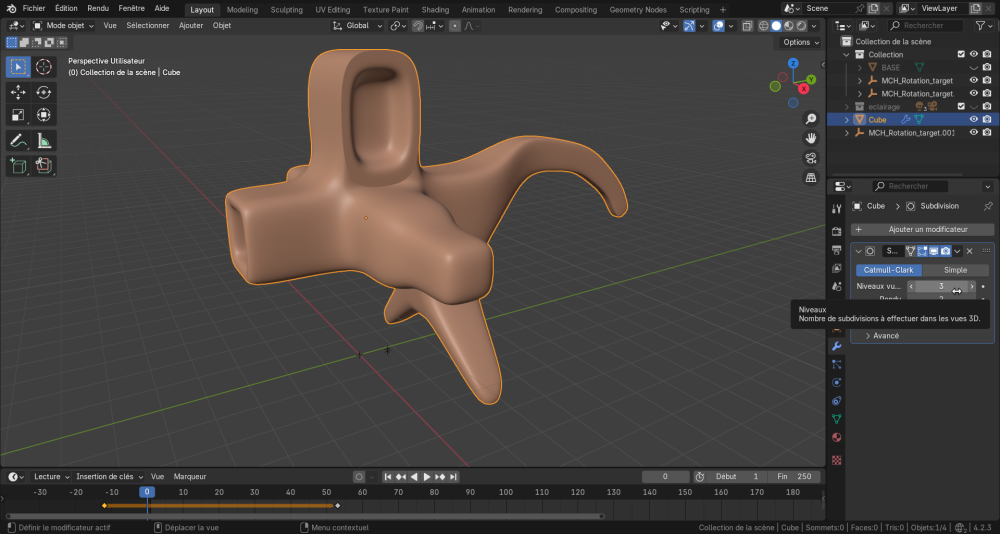This screenshot has height=534, width=1000.
Task: Pick the Scale tool icon
Action: pos(18,115)
